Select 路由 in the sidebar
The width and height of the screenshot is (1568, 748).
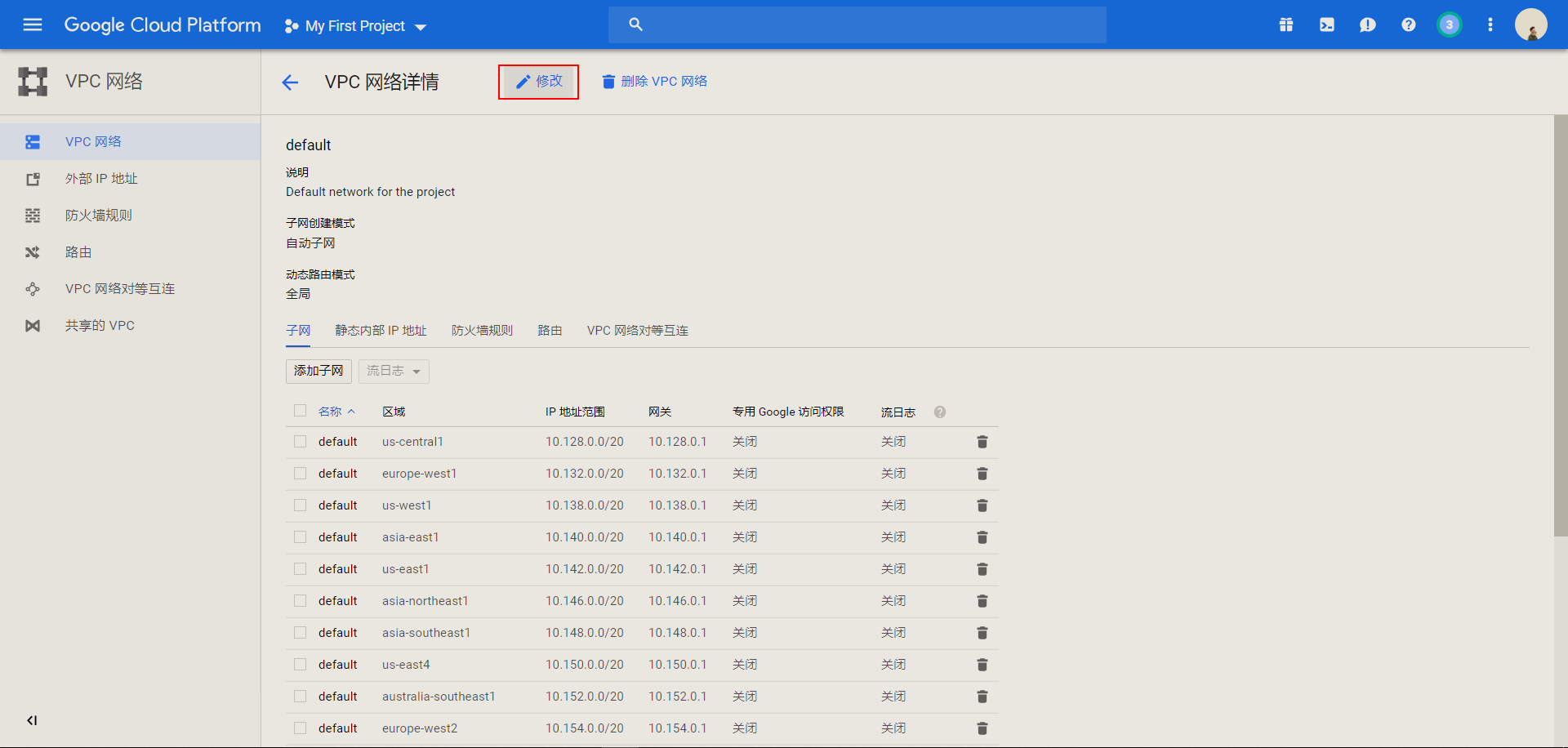(x=131, y=252)
